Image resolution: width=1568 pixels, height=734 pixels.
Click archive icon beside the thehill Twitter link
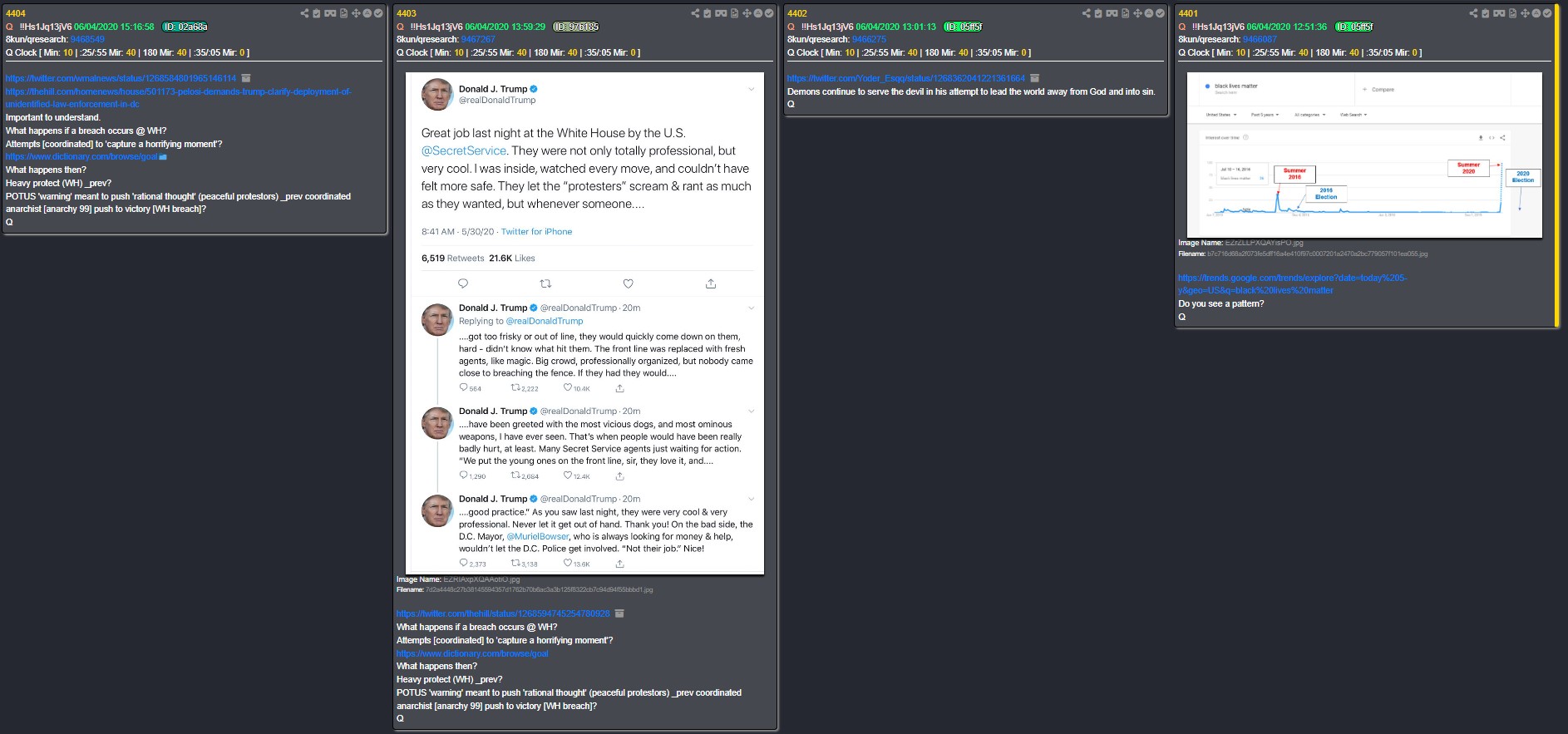coord(619,613)
